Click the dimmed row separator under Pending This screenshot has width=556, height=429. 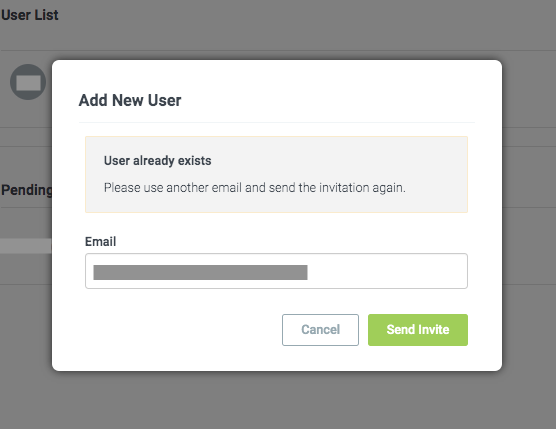coord(26,207)
